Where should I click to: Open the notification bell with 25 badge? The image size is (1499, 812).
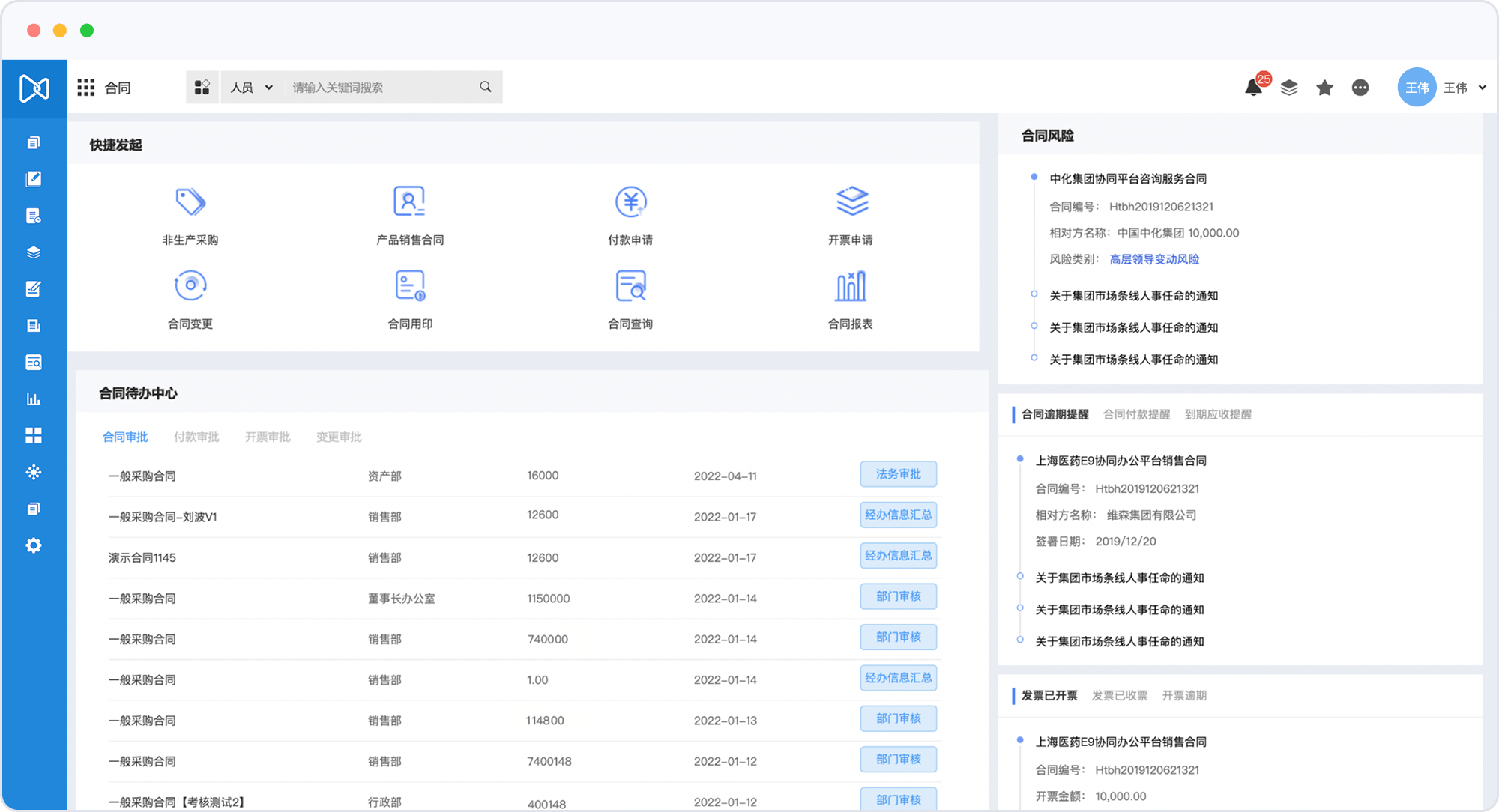tap(1254, 88)
